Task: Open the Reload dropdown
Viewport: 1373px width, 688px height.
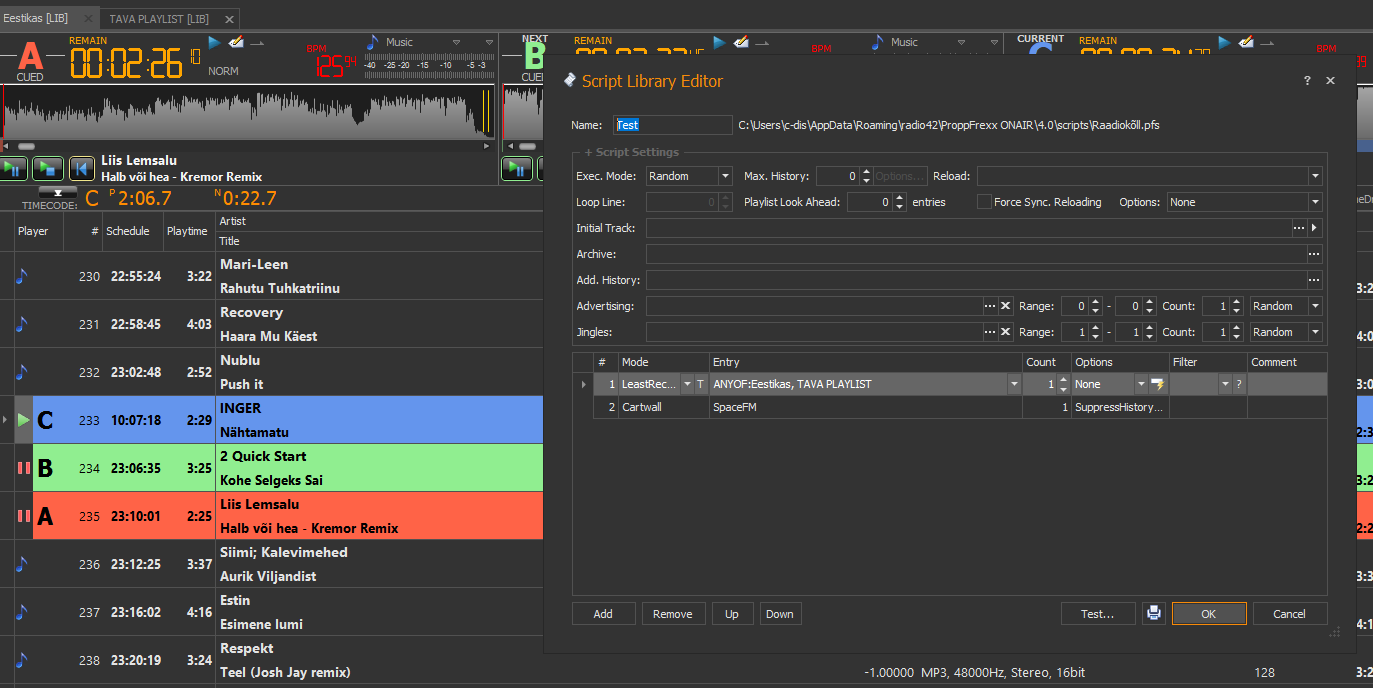Action: (x=1314, y=176)
